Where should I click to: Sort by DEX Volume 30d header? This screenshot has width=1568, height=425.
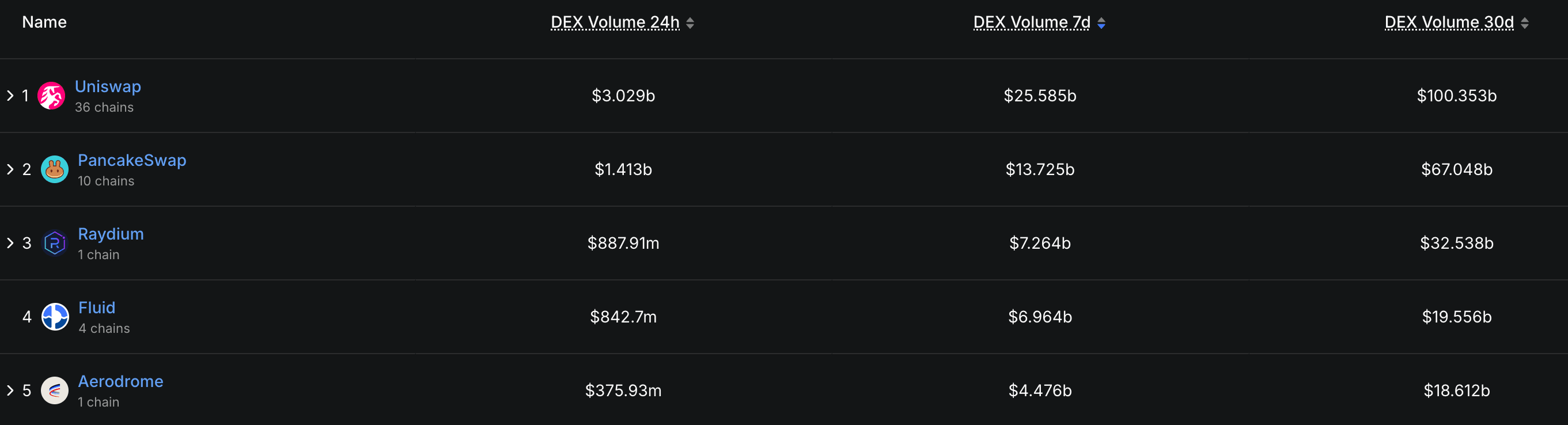[x=1449, y=22]
